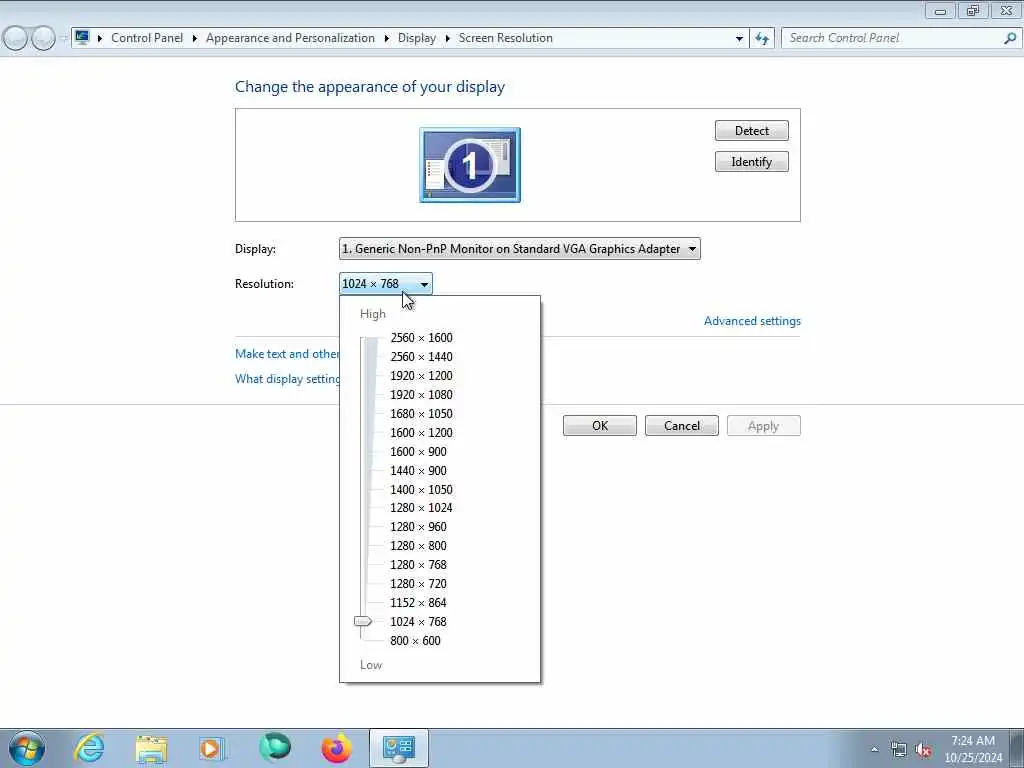The image size is (1024, 768).
Task: Launch Internet Explorer from the taskbar
Action: (89, 748)
